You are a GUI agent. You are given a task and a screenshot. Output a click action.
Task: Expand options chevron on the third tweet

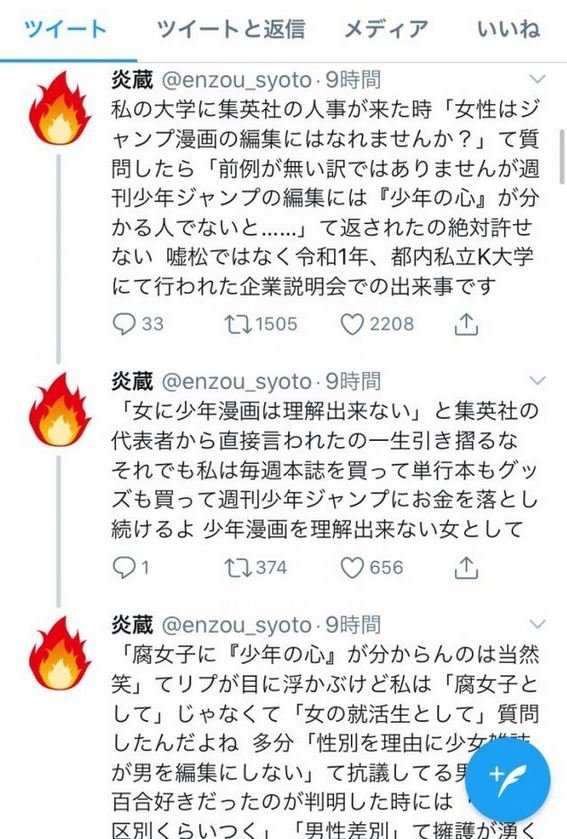[537, 624]
